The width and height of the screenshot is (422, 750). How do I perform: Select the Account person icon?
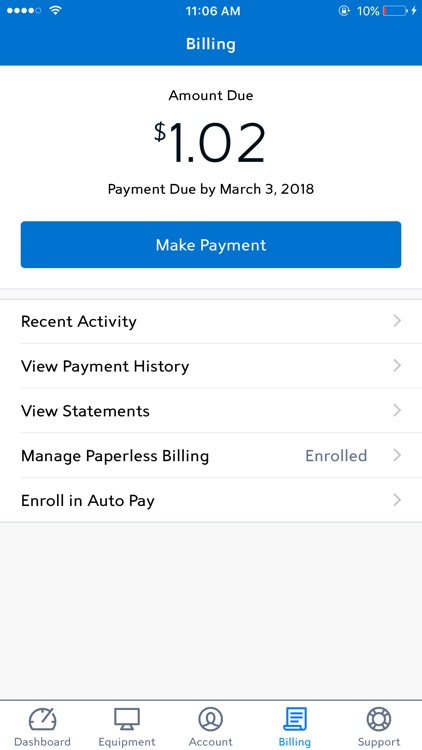[x=211, y=719]
